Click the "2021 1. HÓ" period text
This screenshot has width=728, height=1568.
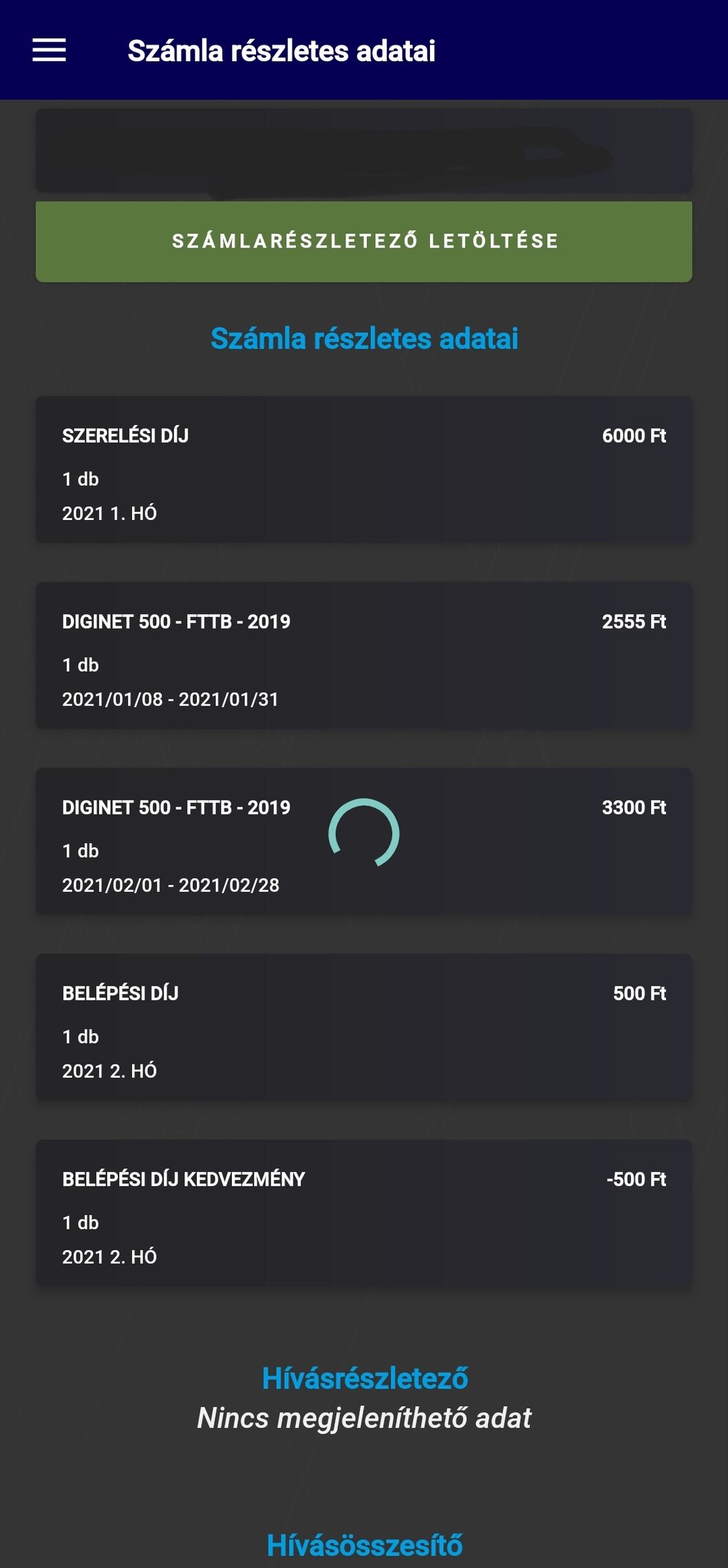pyautogui.click(x=109, y=514)
